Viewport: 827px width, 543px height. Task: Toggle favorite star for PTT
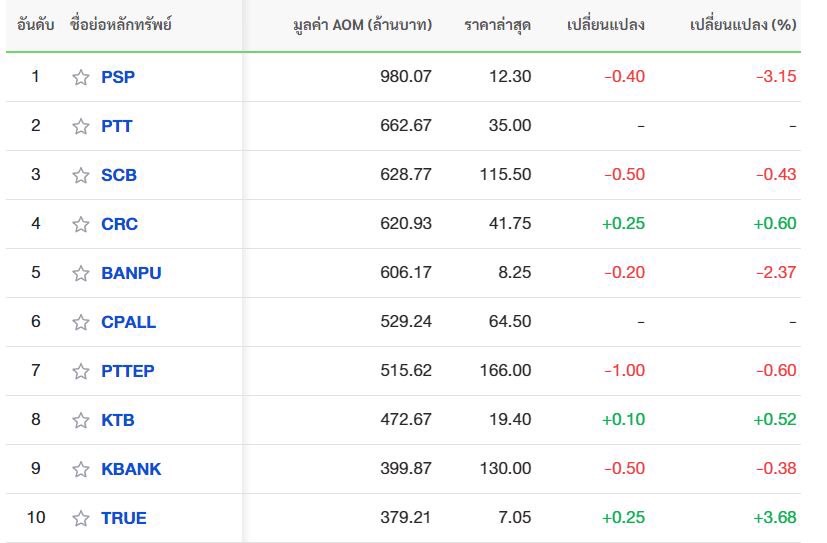(81, 126)
